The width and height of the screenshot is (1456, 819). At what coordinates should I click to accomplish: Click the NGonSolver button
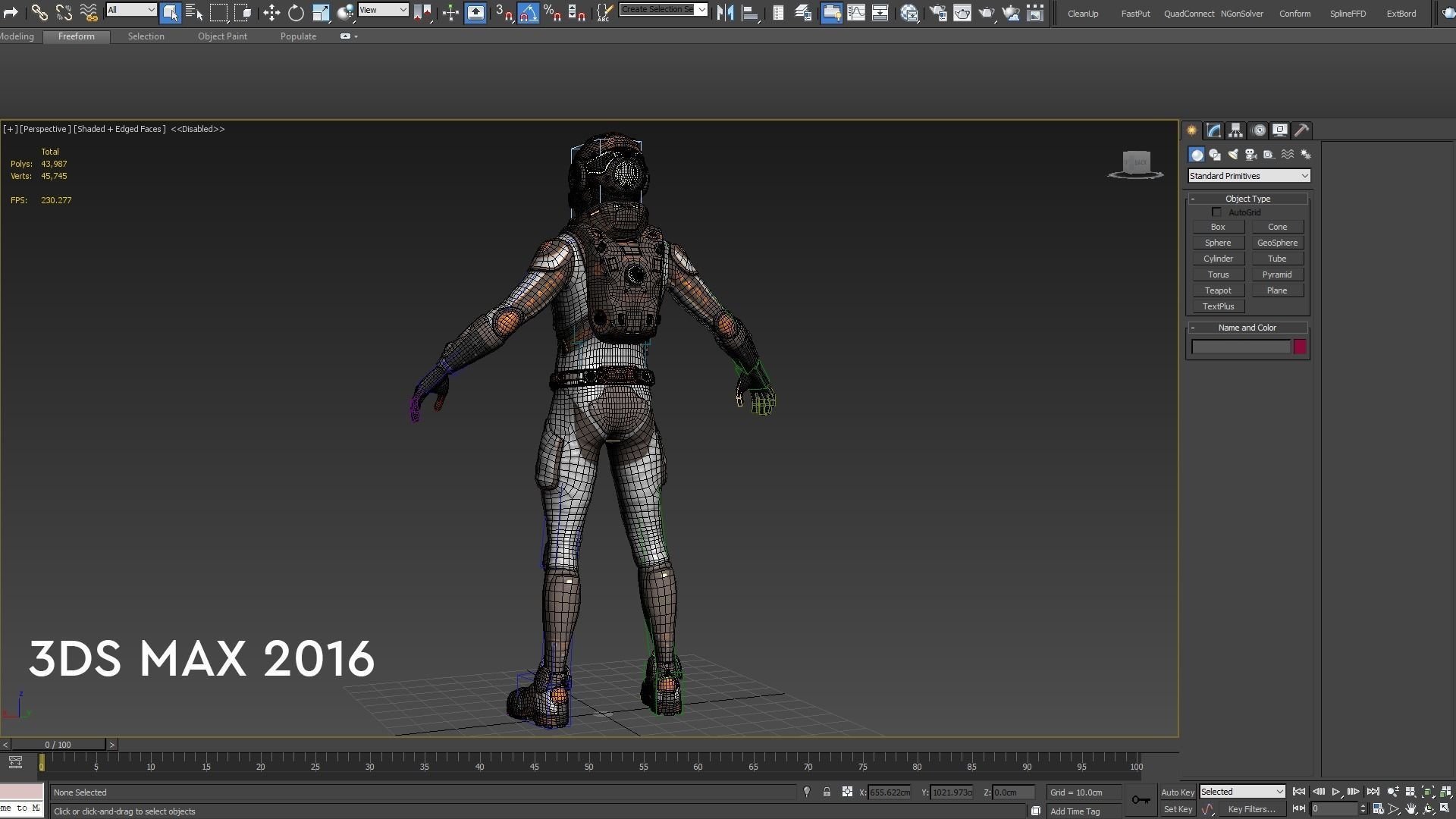pyautogui.click(x=1242, y=14)
